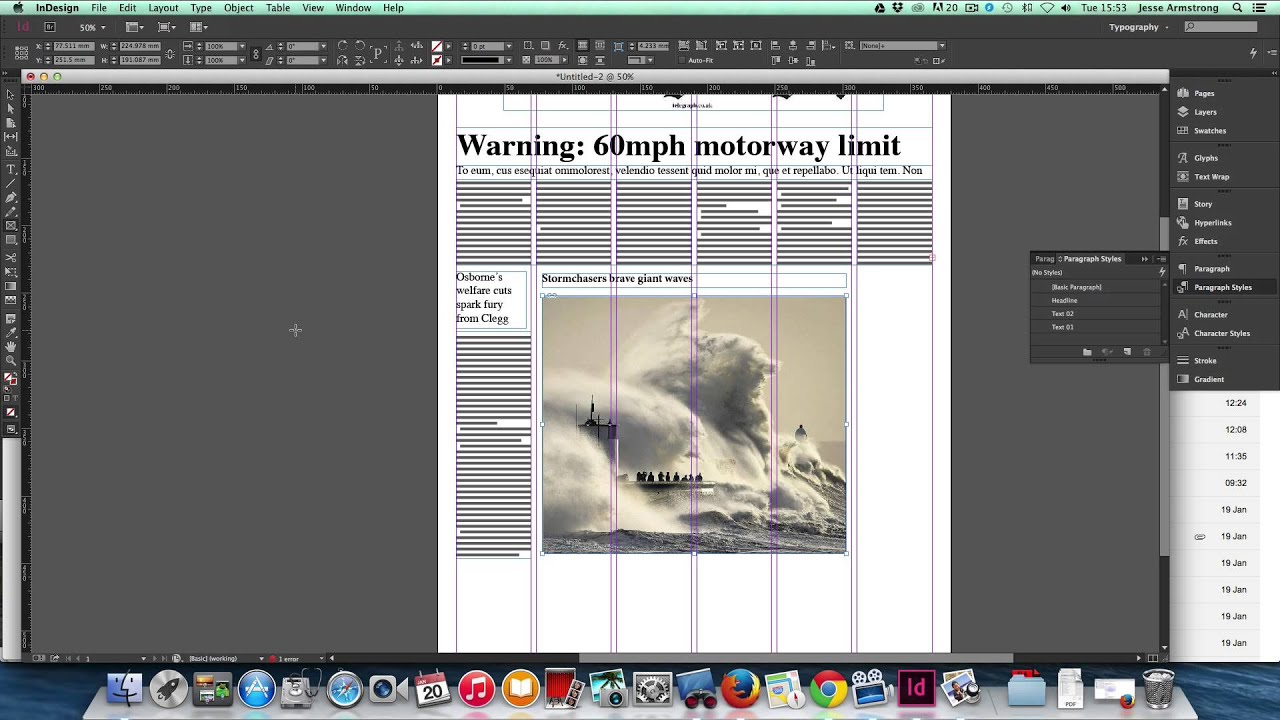Viewport: 1280px width, 720px height.
Task: Open the Arrange Documents dropdown
Action: coord(198,27)
